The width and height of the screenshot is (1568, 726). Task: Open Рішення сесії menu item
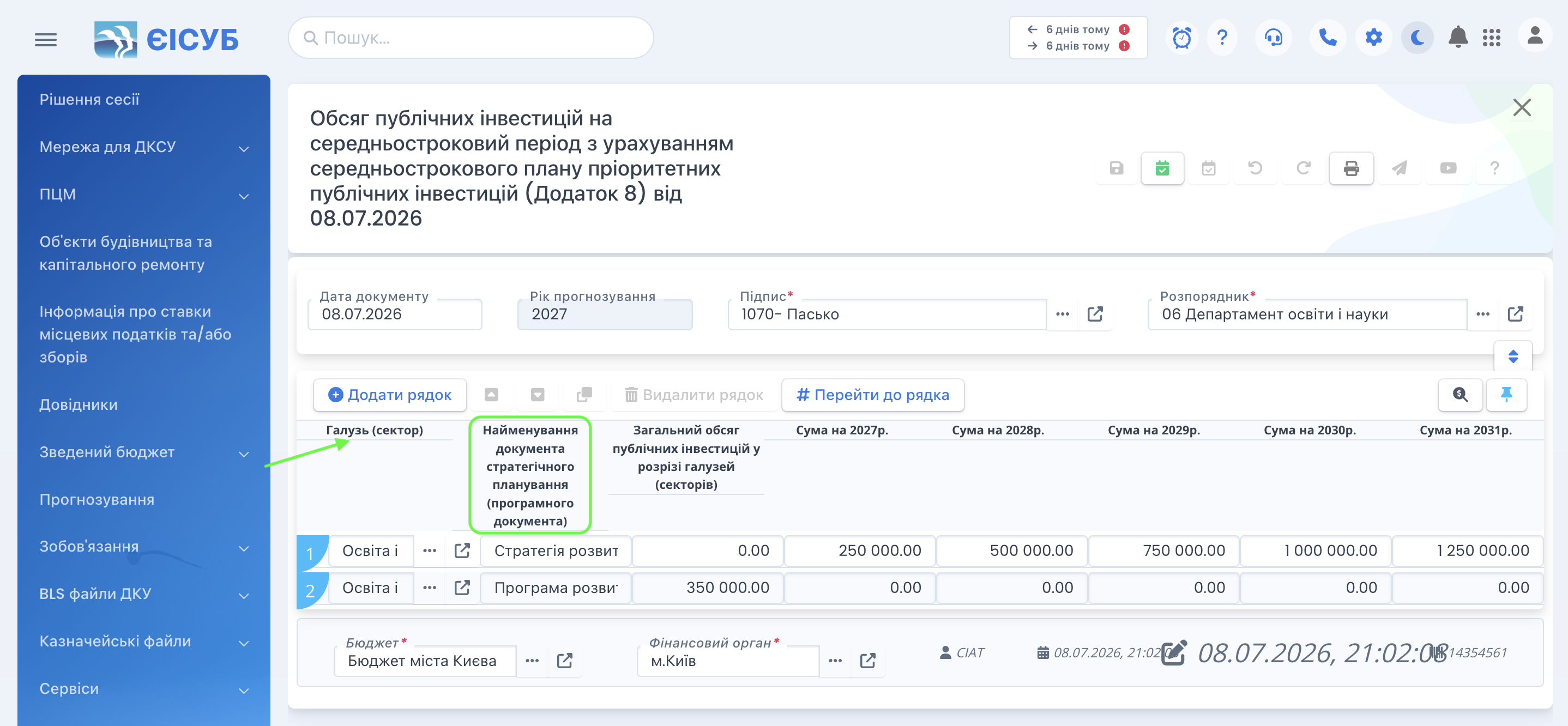point(89,100)
